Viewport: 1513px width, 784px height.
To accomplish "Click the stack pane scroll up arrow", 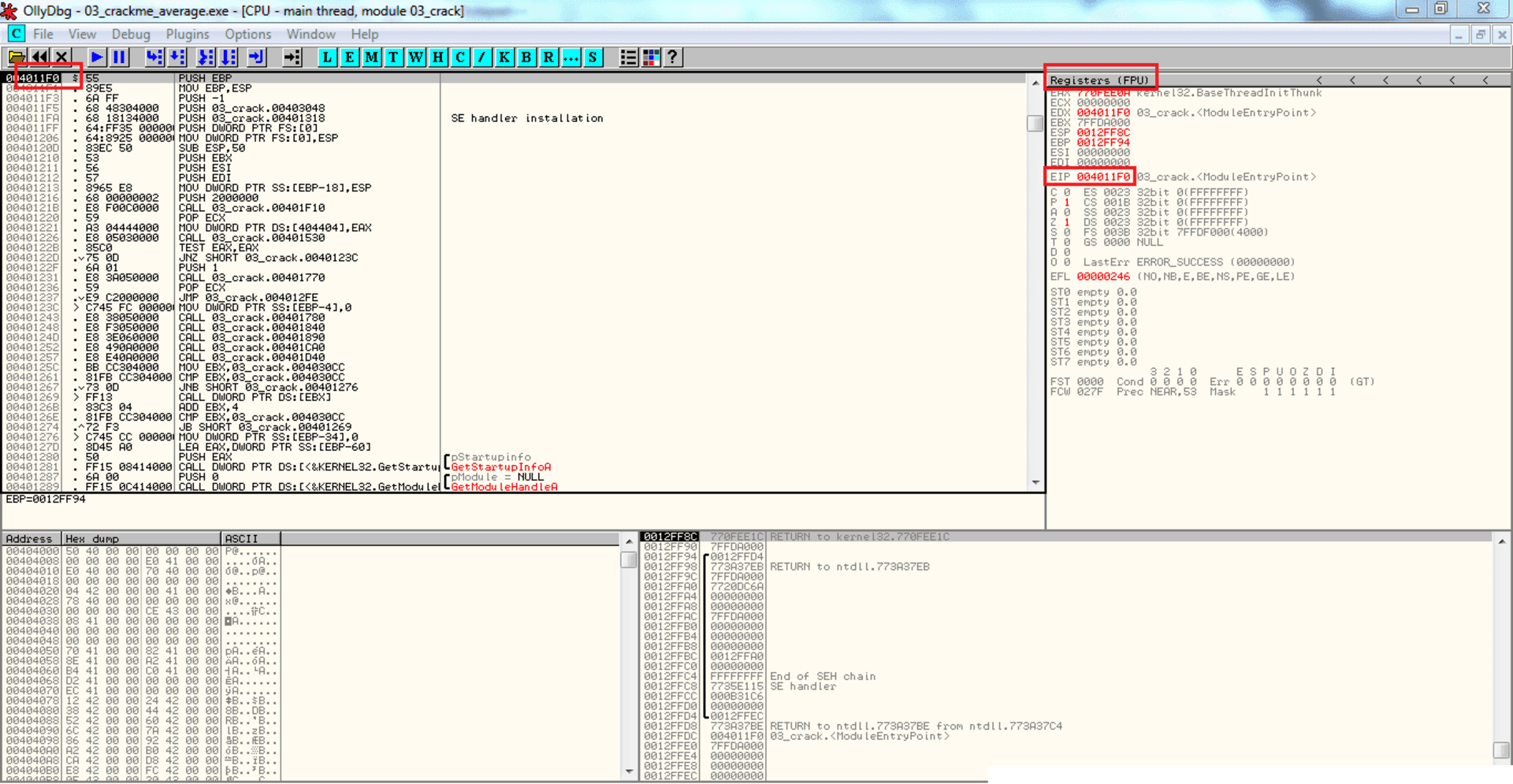I will 1502,541.
